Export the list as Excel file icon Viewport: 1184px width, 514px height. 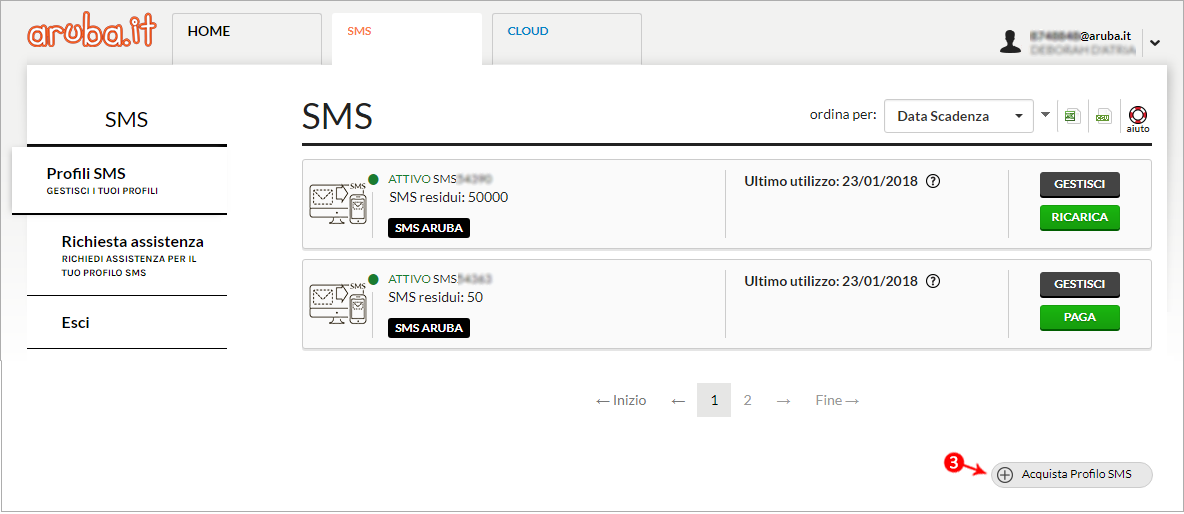point(1070,116)
